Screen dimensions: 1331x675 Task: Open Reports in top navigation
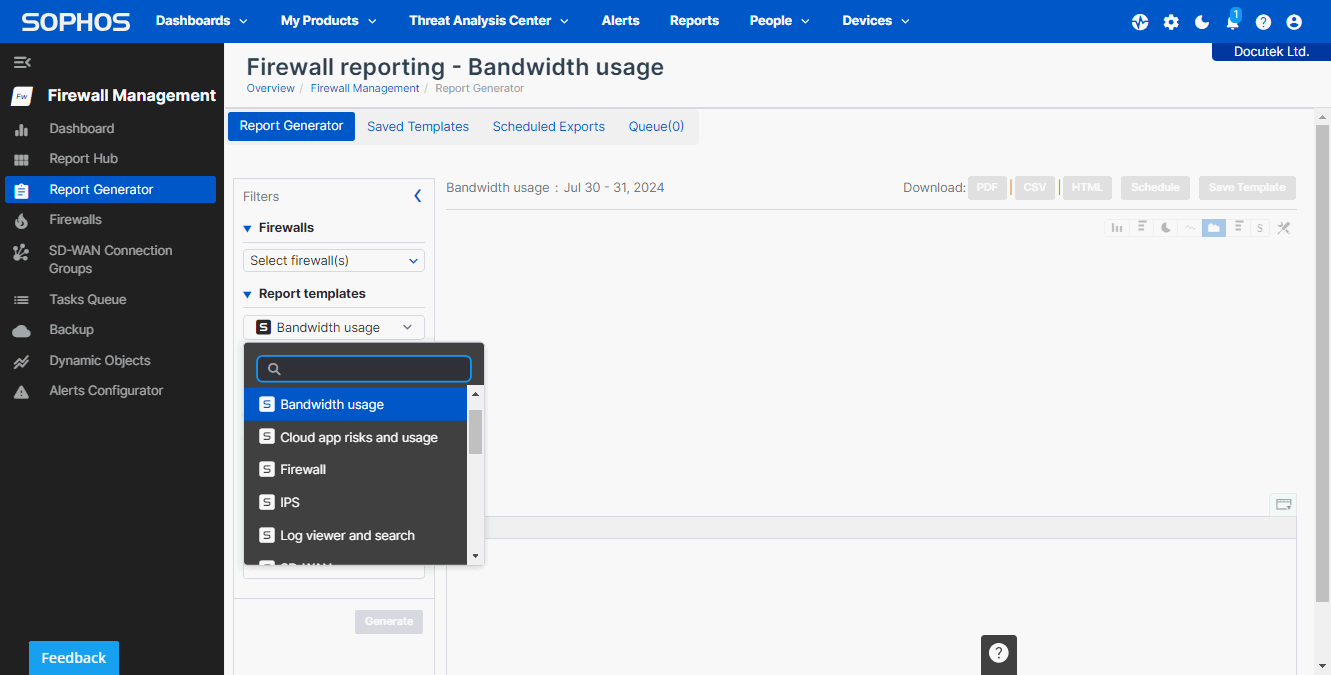pos(694,20)
